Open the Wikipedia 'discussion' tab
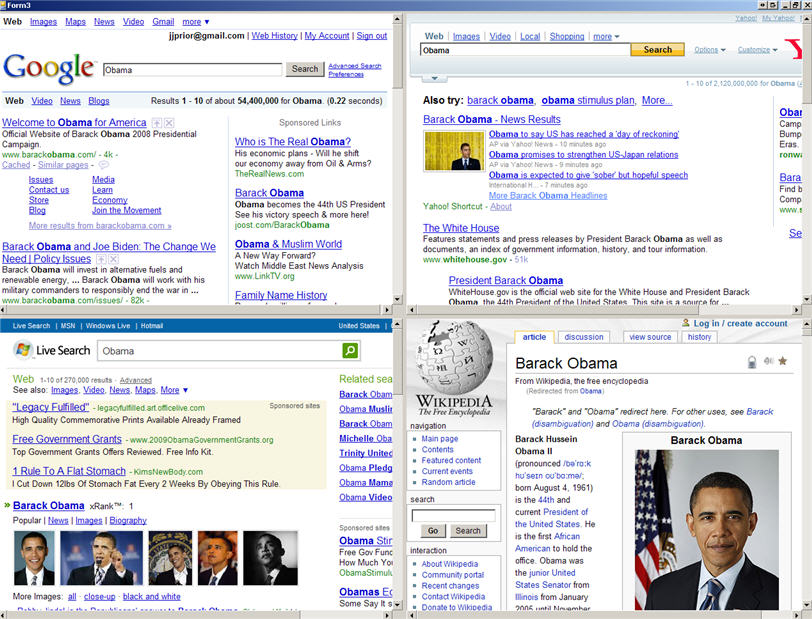 pos(584,337)
